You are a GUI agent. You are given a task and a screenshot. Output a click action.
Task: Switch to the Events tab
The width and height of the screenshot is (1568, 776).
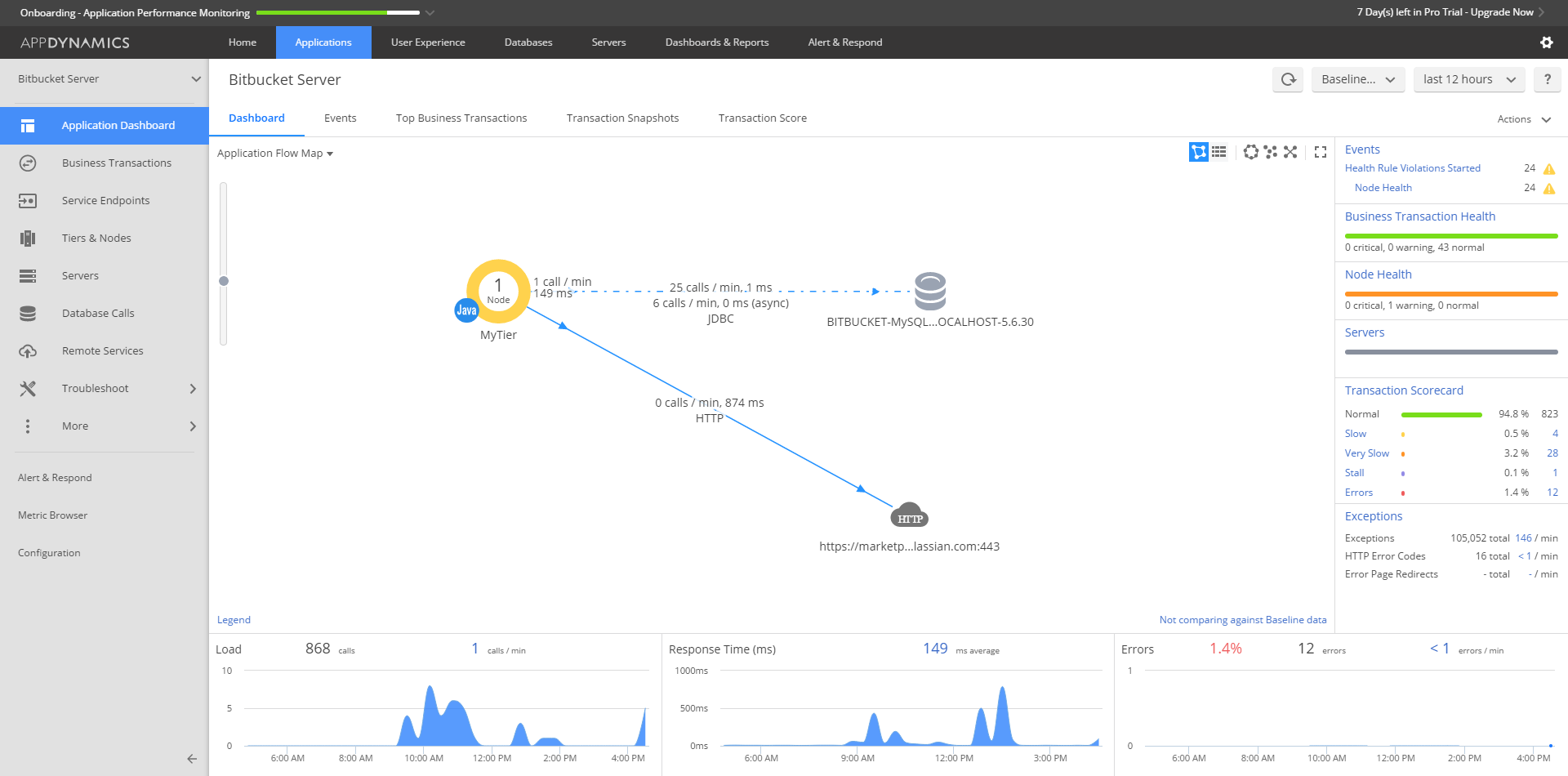pos(340,118)
